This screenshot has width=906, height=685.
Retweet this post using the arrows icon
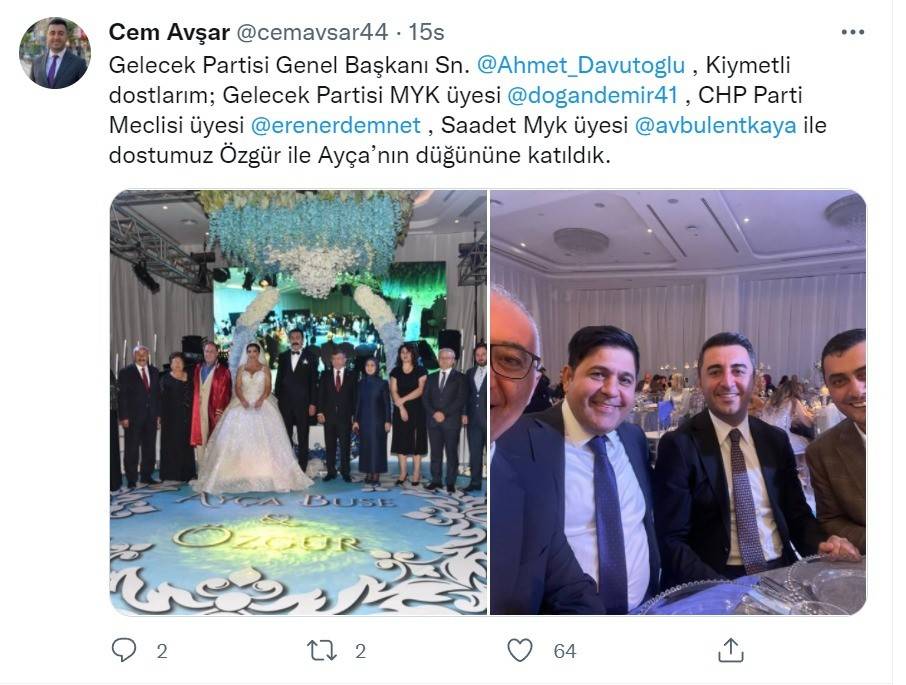(322, 651)
